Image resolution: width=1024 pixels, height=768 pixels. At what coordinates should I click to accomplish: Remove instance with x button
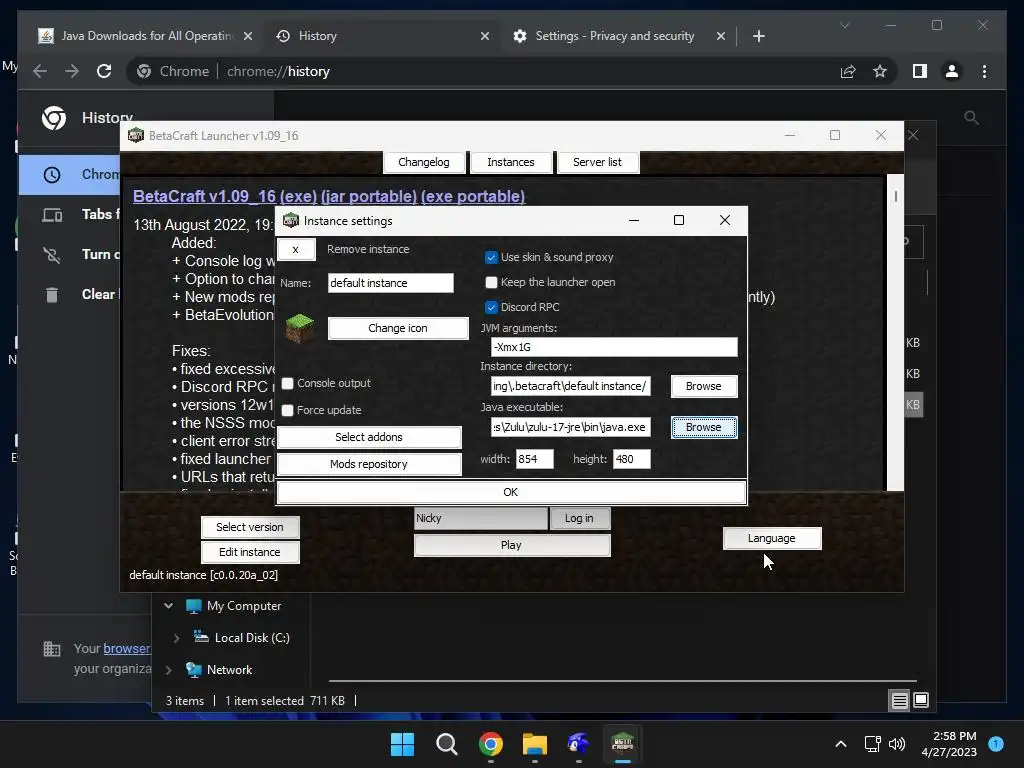(x=296, y=249)
